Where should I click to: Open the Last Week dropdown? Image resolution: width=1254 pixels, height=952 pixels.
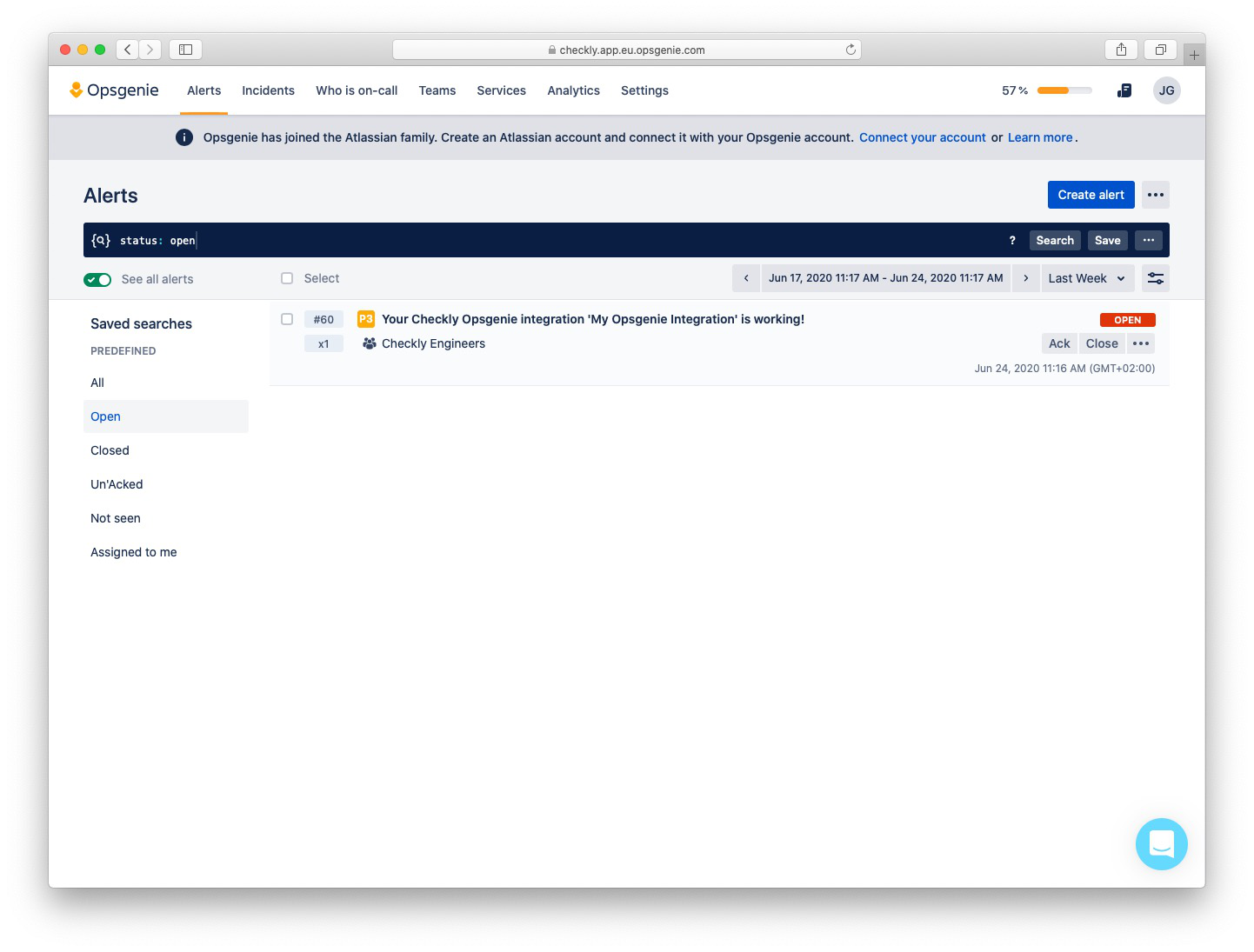(x=1086, y=278)
